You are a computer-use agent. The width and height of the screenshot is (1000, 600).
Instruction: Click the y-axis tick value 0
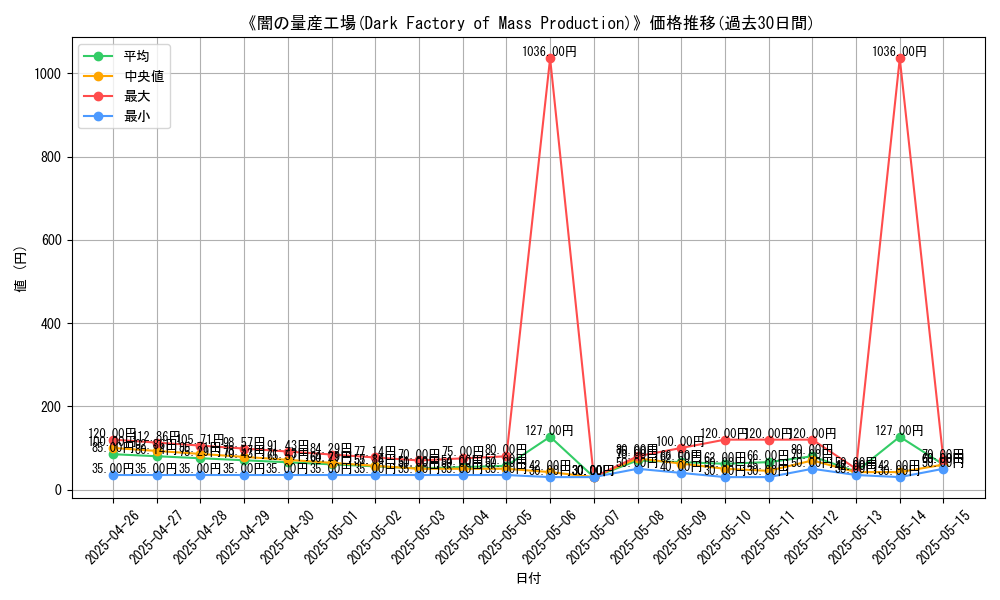(58, 490)
